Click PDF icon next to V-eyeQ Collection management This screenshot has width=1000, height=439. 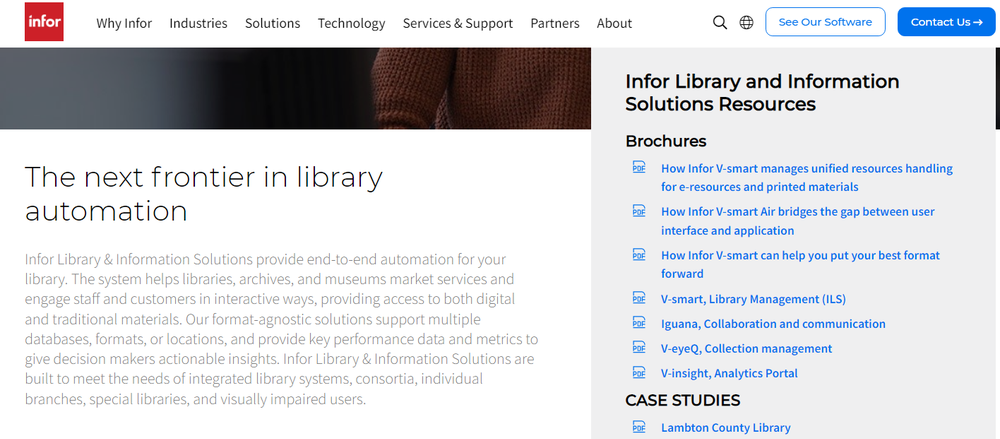point(638,348)
